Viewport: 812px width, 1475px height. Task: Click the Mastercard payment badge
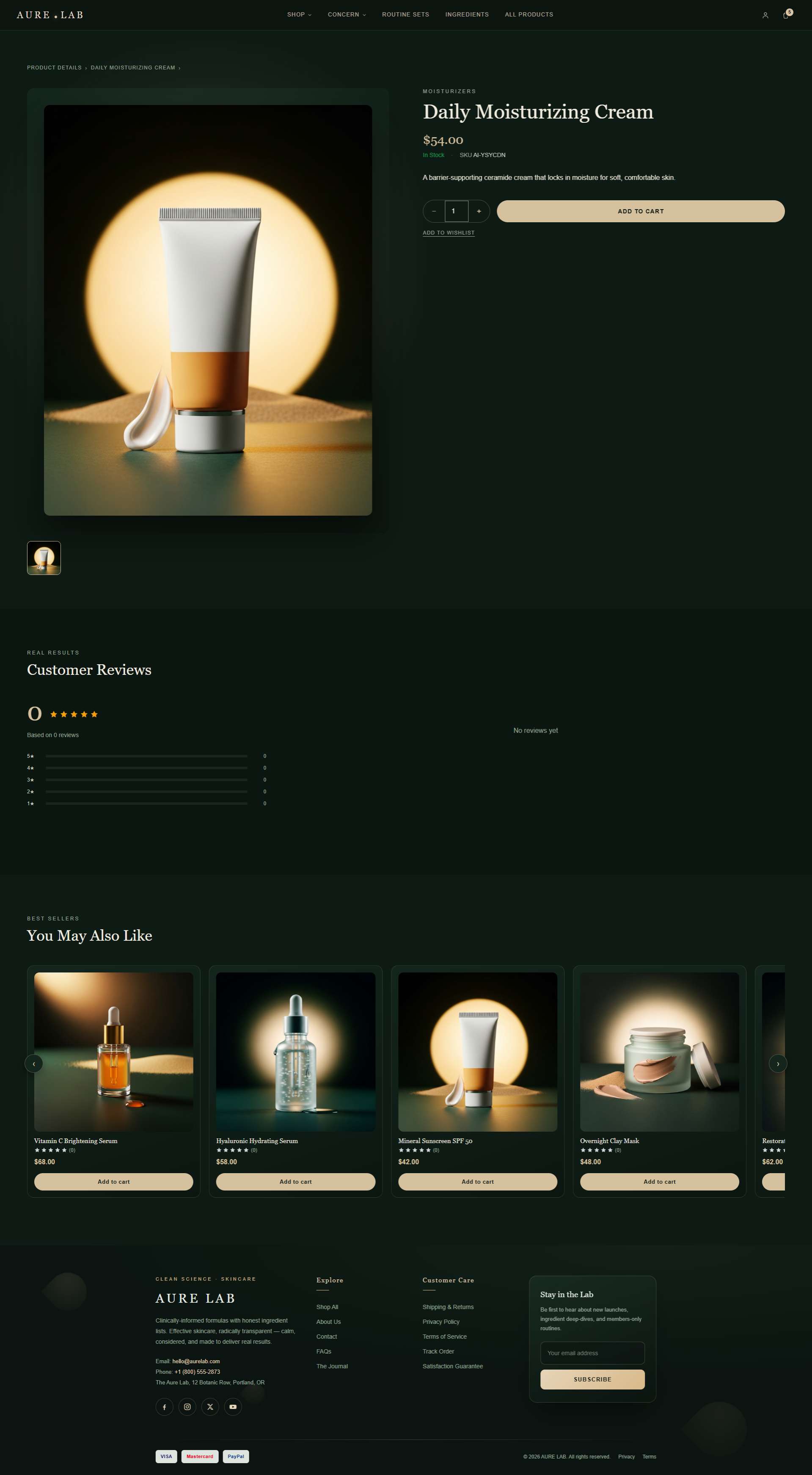[200, 1456]
